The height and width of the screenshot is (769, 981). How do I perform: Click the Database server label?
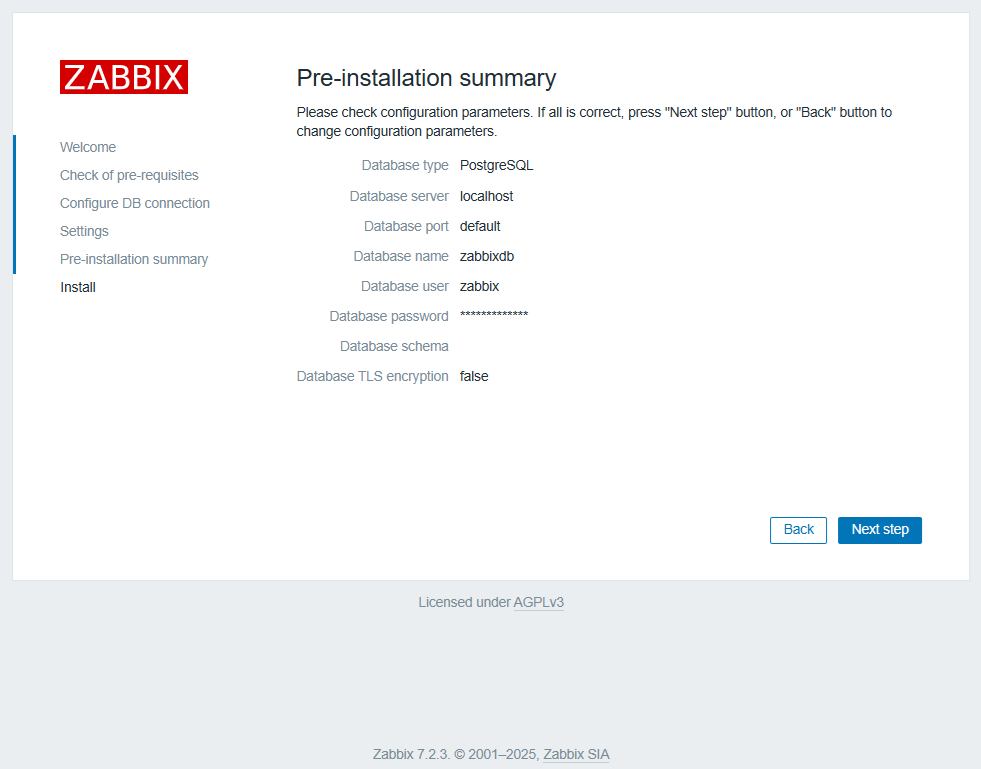click(x=399, y=196)
